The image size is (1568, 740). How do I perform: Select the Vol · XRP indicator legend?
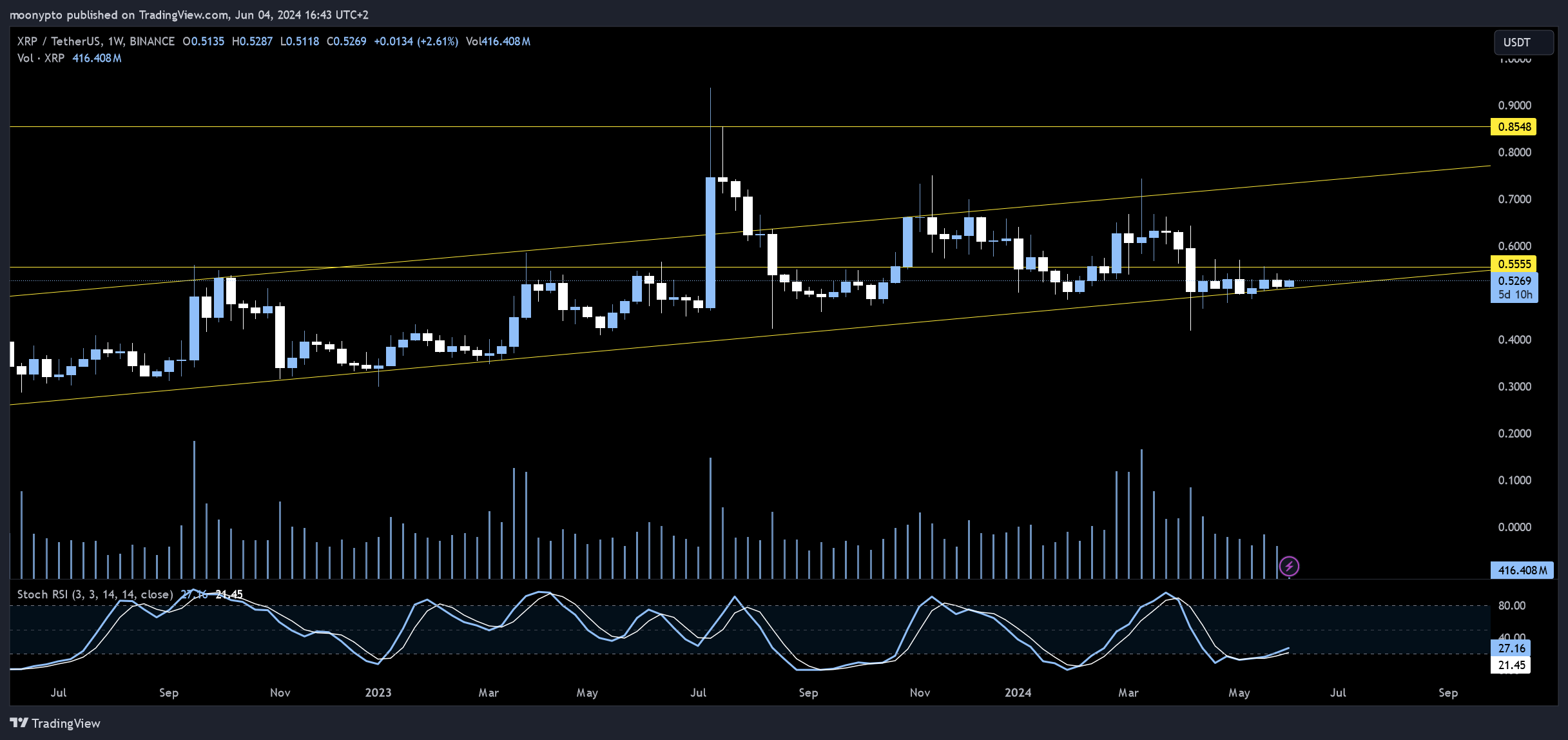41,58
